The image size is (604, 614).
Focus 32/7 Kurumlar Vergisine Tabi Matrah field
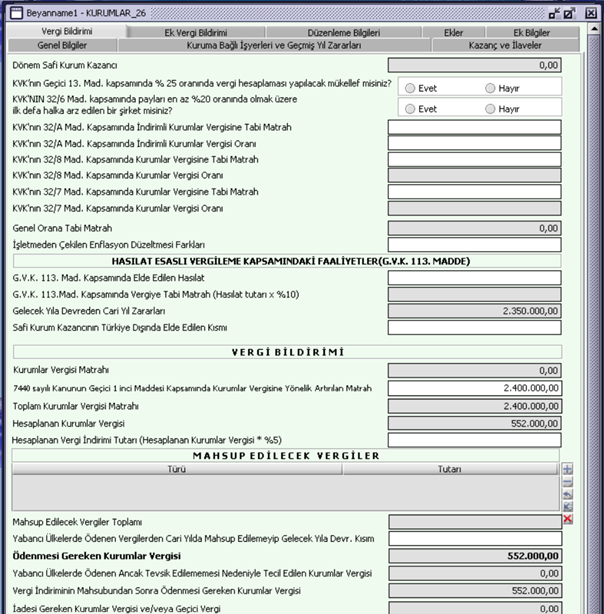coord(474,191)
